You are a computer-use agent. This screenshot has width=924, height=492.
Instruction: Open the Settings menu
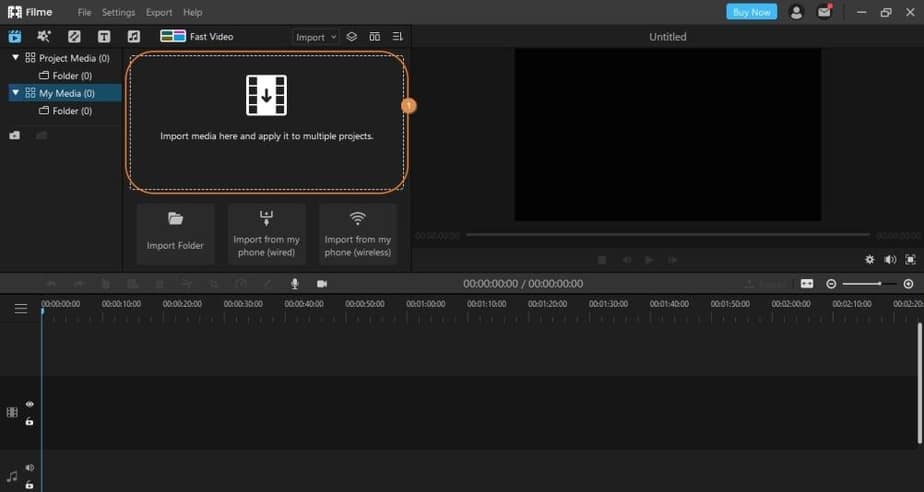point(118,12)
